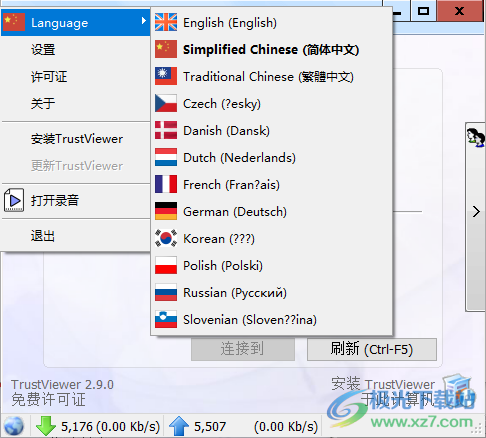Click TrustViewer 2.9.0 version text
Image resolution: width=486 pixels, height=438 pixels.
pos(62,385)
